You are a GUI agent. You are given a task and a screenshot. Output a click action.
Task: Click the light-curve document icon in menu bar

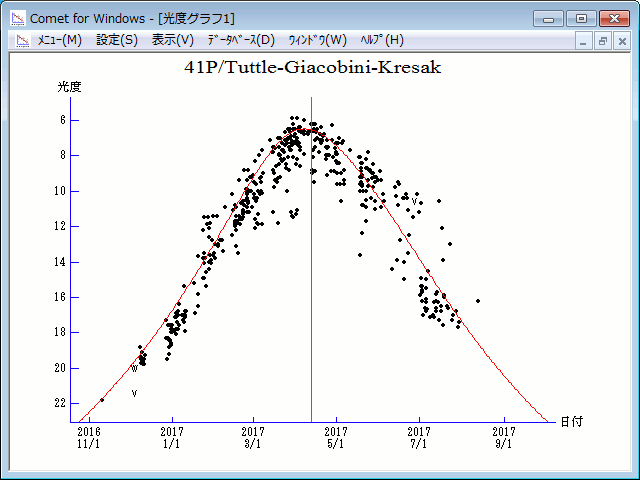(x=23, y=40)
